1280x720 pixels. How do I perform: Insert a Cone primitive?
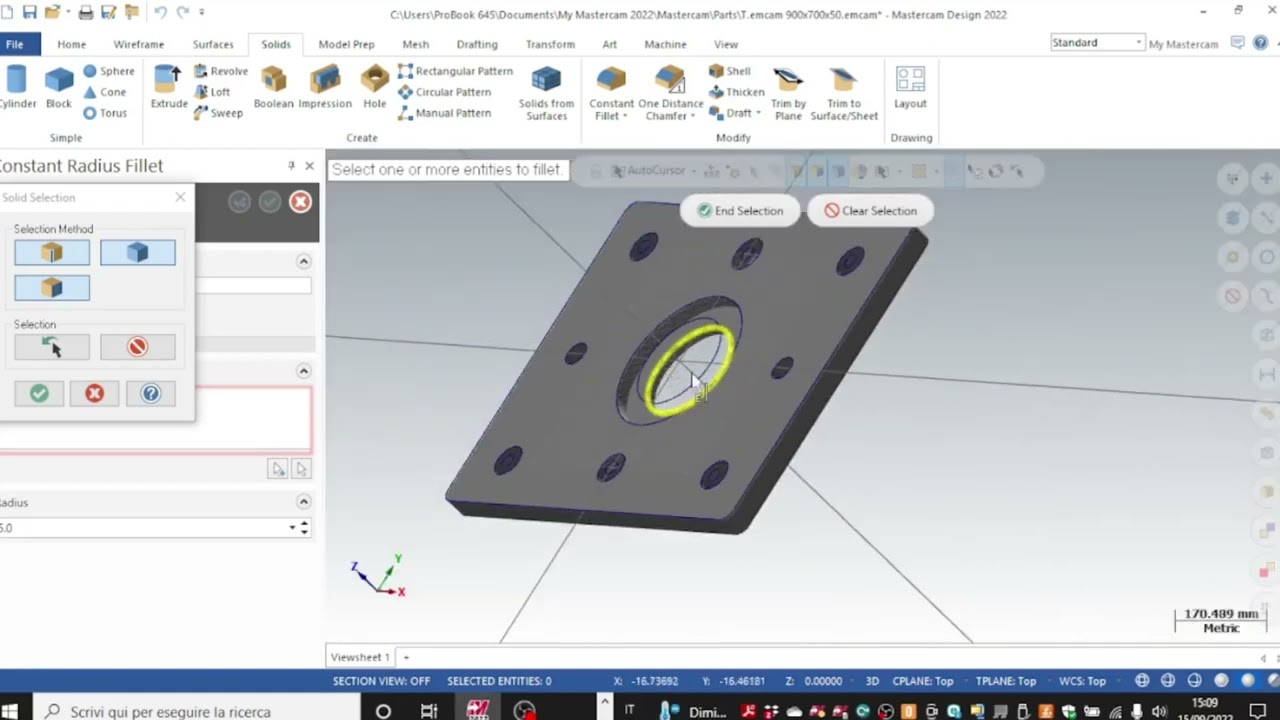tap(105, 92)
